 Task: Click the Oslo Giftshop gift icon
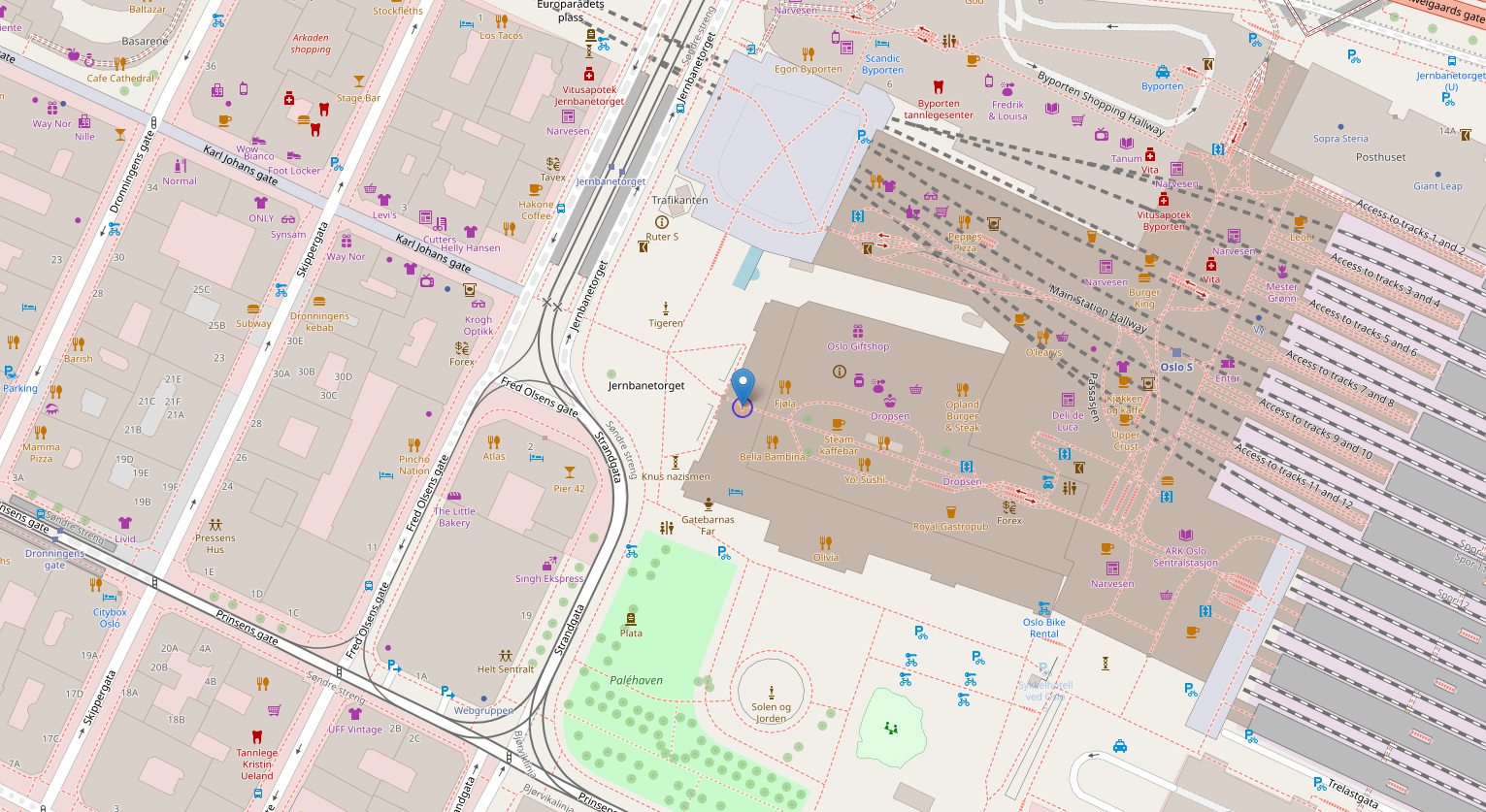[858, 332]
